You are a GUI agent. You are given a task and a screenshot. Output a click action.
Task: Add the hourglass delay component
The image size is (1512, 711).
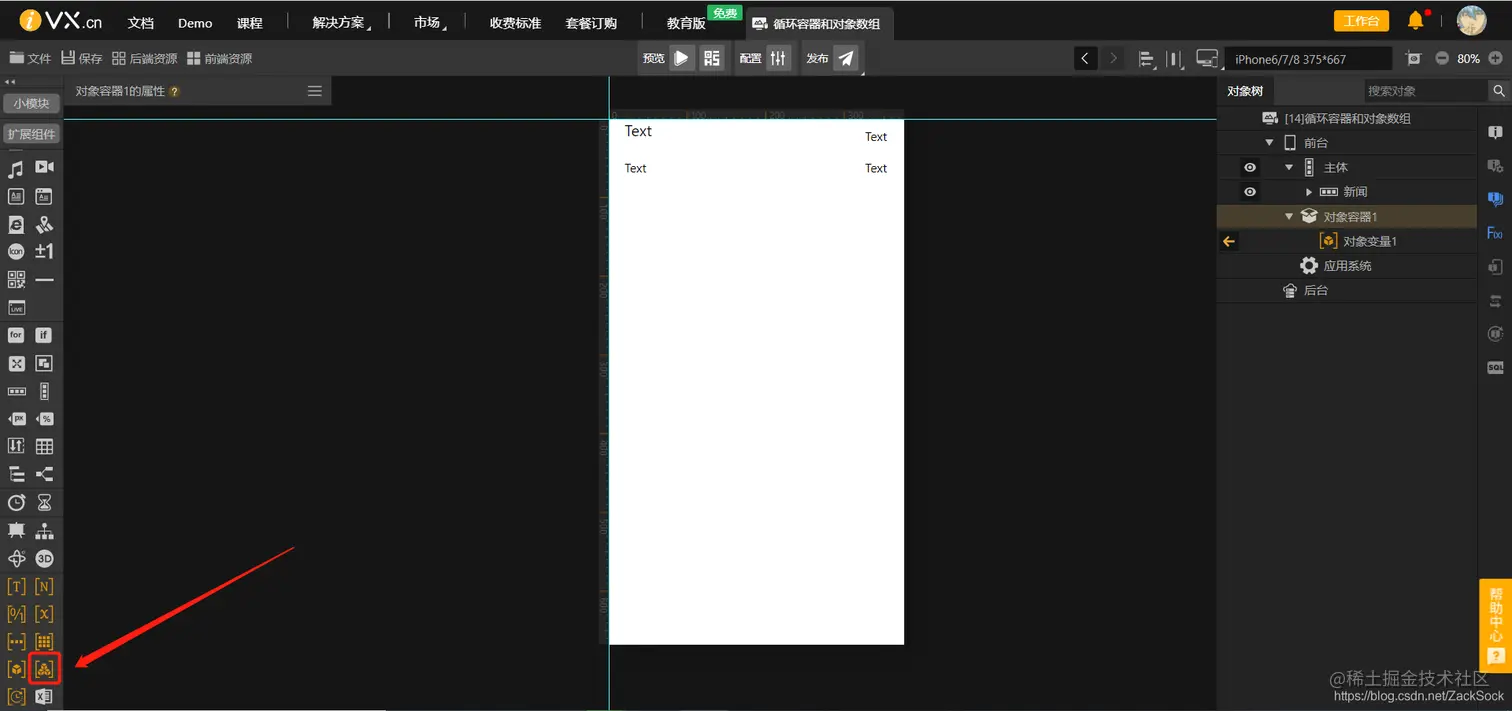(44, 503)
